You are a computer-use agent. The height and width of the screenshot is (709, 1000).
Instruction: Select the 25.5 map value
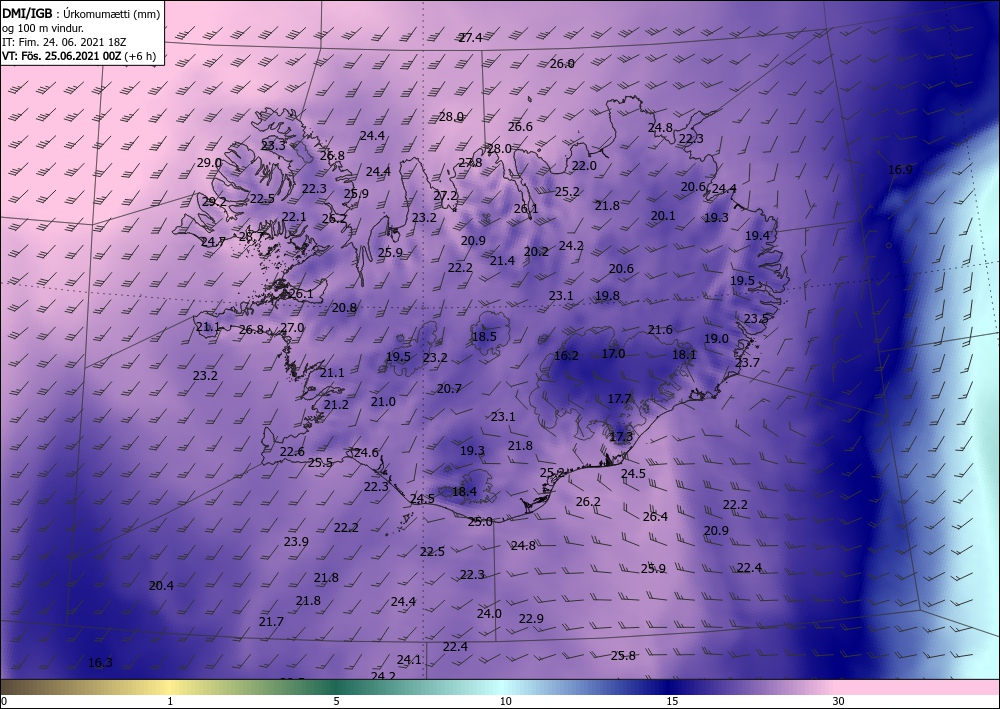point(320,463)
